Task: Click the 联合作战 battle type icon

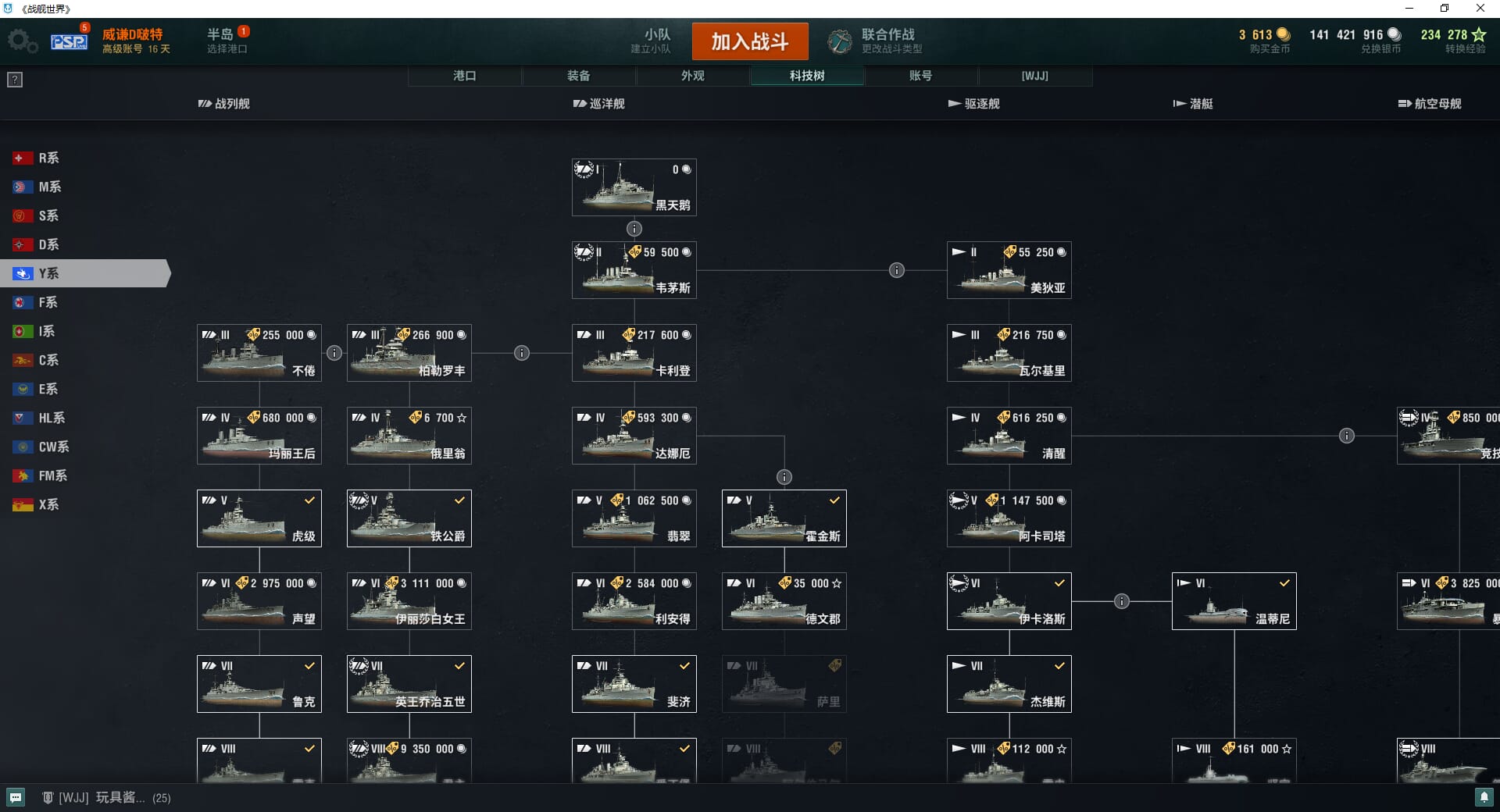Action: (840, 41)
